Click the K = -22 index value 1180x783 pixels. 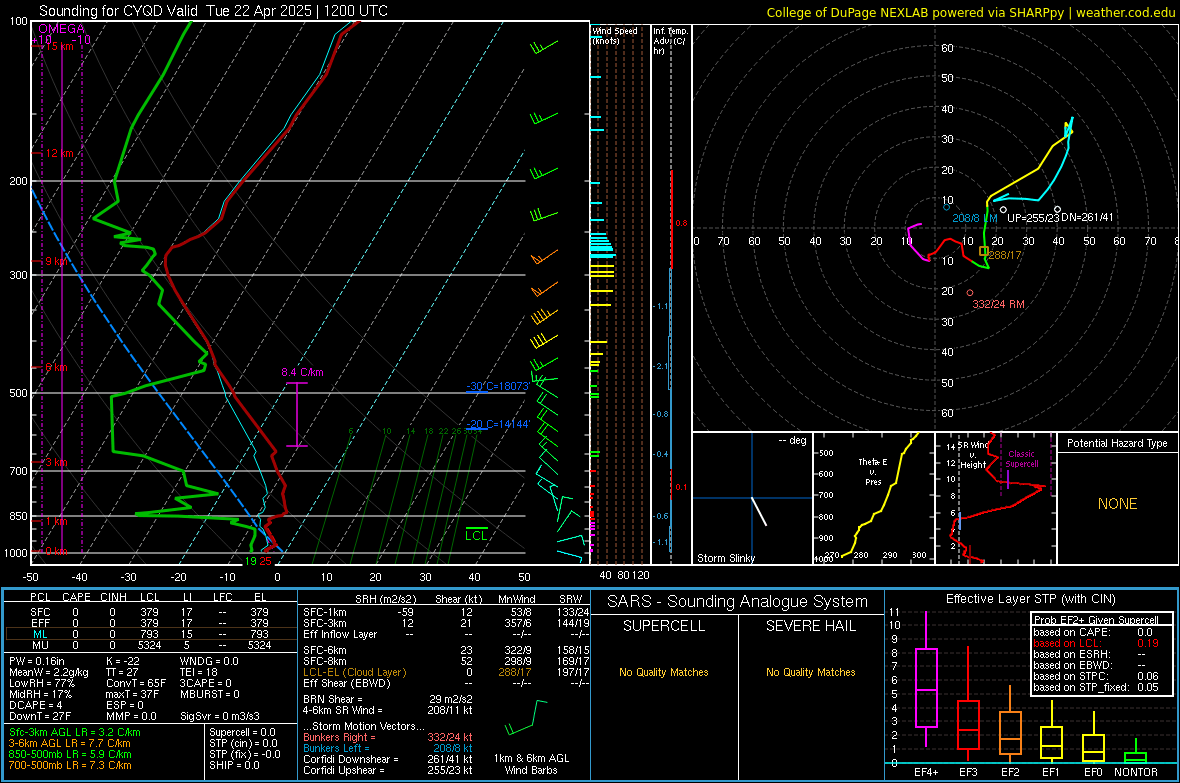point(123,661)
